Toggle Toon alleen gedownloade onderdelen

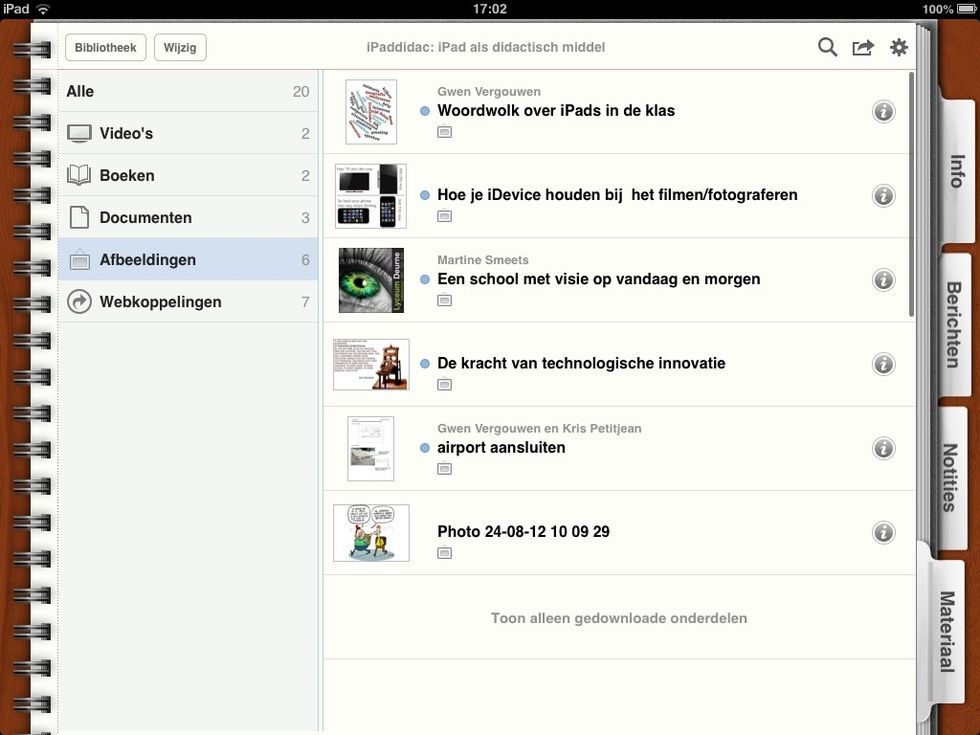pyautogui.click(x=619, y=618)
